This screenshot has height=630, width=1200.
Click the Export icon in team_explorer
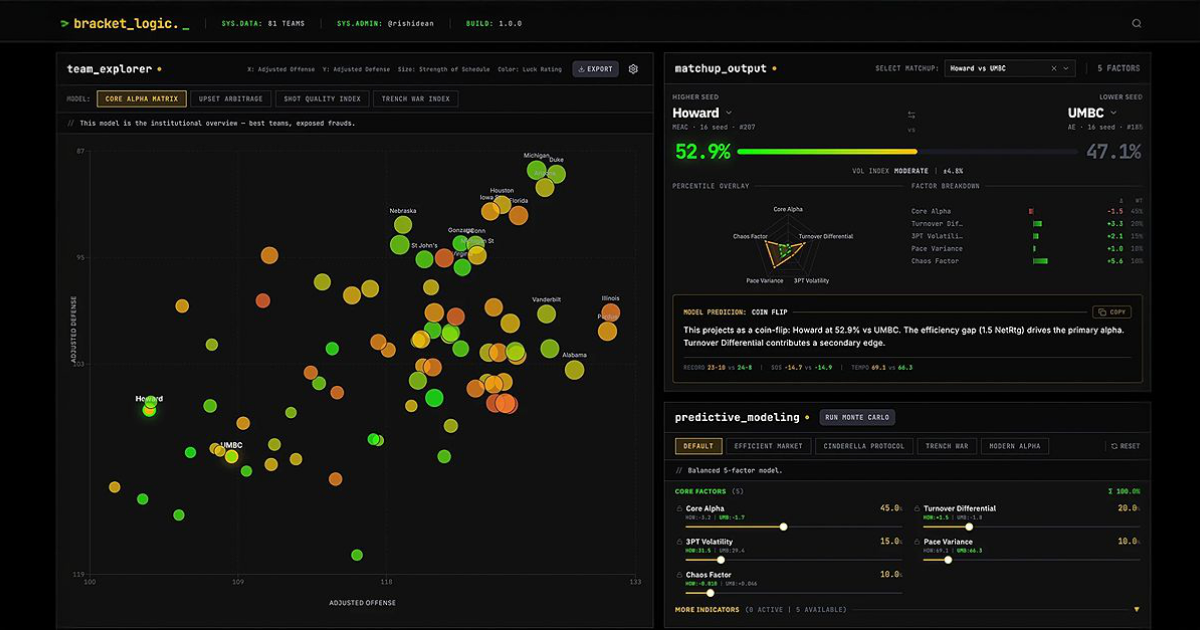[x=595, y=69]
